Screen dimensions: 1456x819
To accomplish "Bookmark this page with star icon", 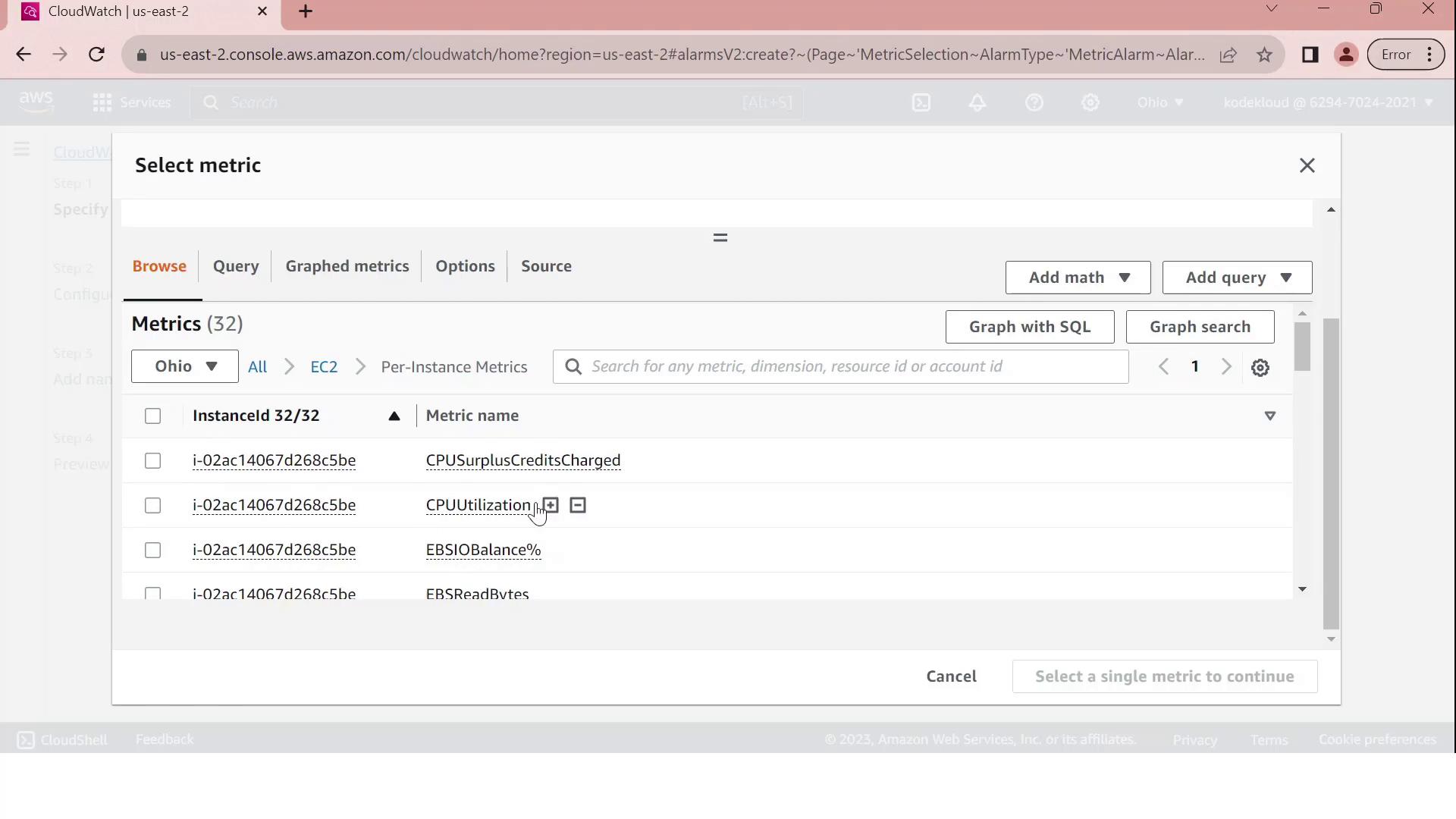I will (x=1264, y=55).
